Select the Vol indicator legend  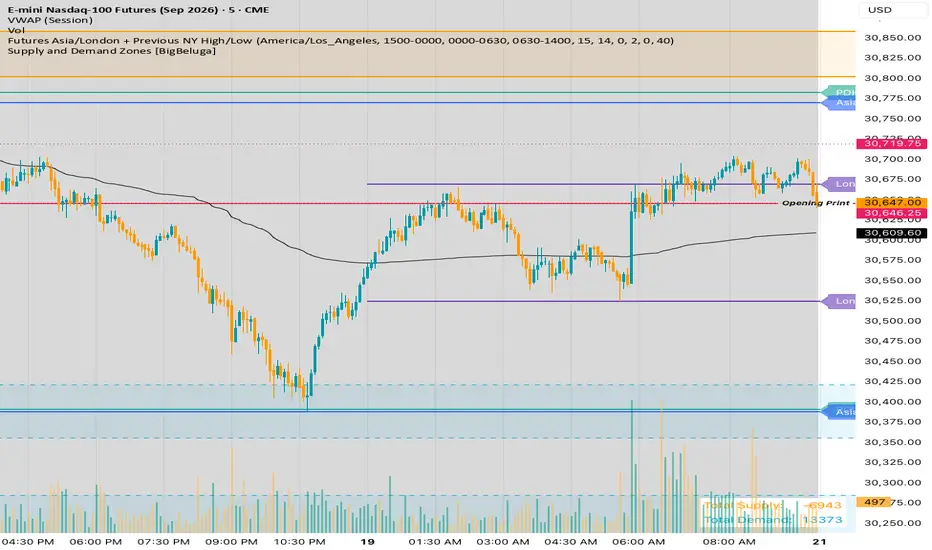click(16, 30)
